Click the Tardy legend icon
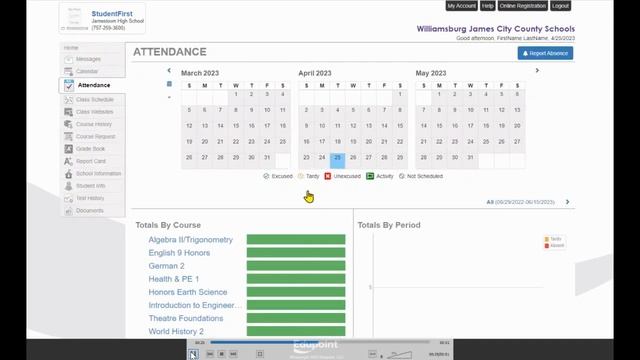The width and height of the screenshot is (640, 360). pyautogui.click(x=301, y=176)
